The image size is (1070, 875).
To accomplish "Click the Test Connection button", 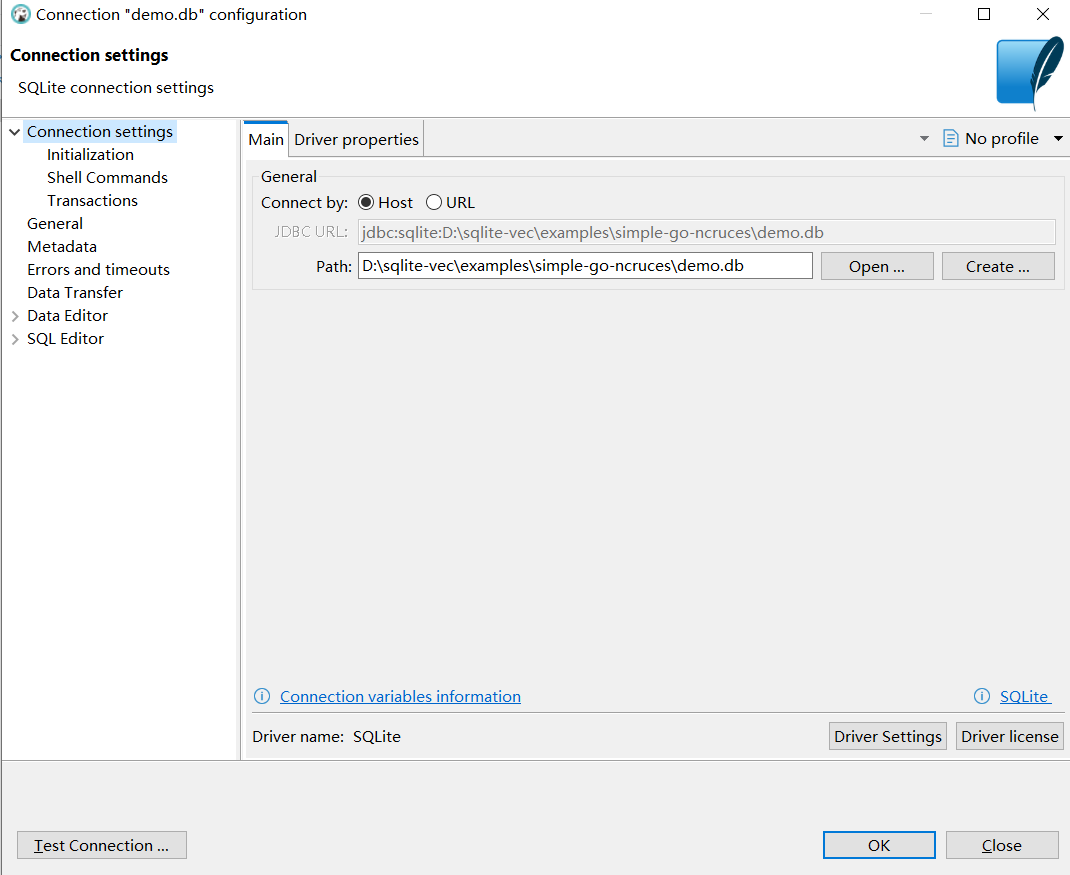I will point(101,845).
